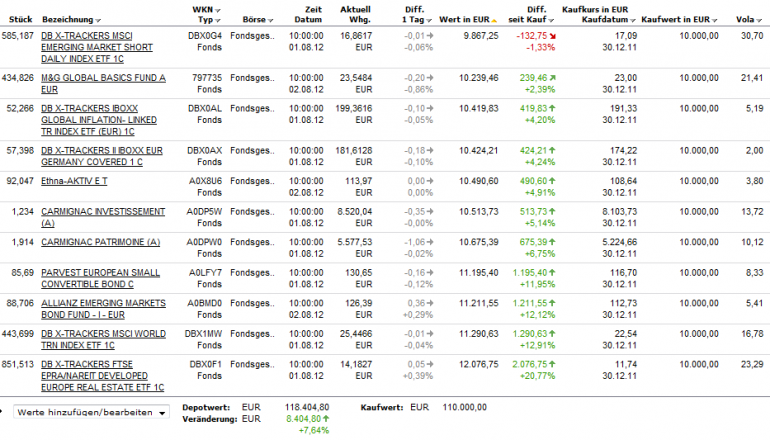Click the green up arrow next to 675,39
Image resolution: width=770 pixels, height=440 pixels.
click(x=552, y=242)
